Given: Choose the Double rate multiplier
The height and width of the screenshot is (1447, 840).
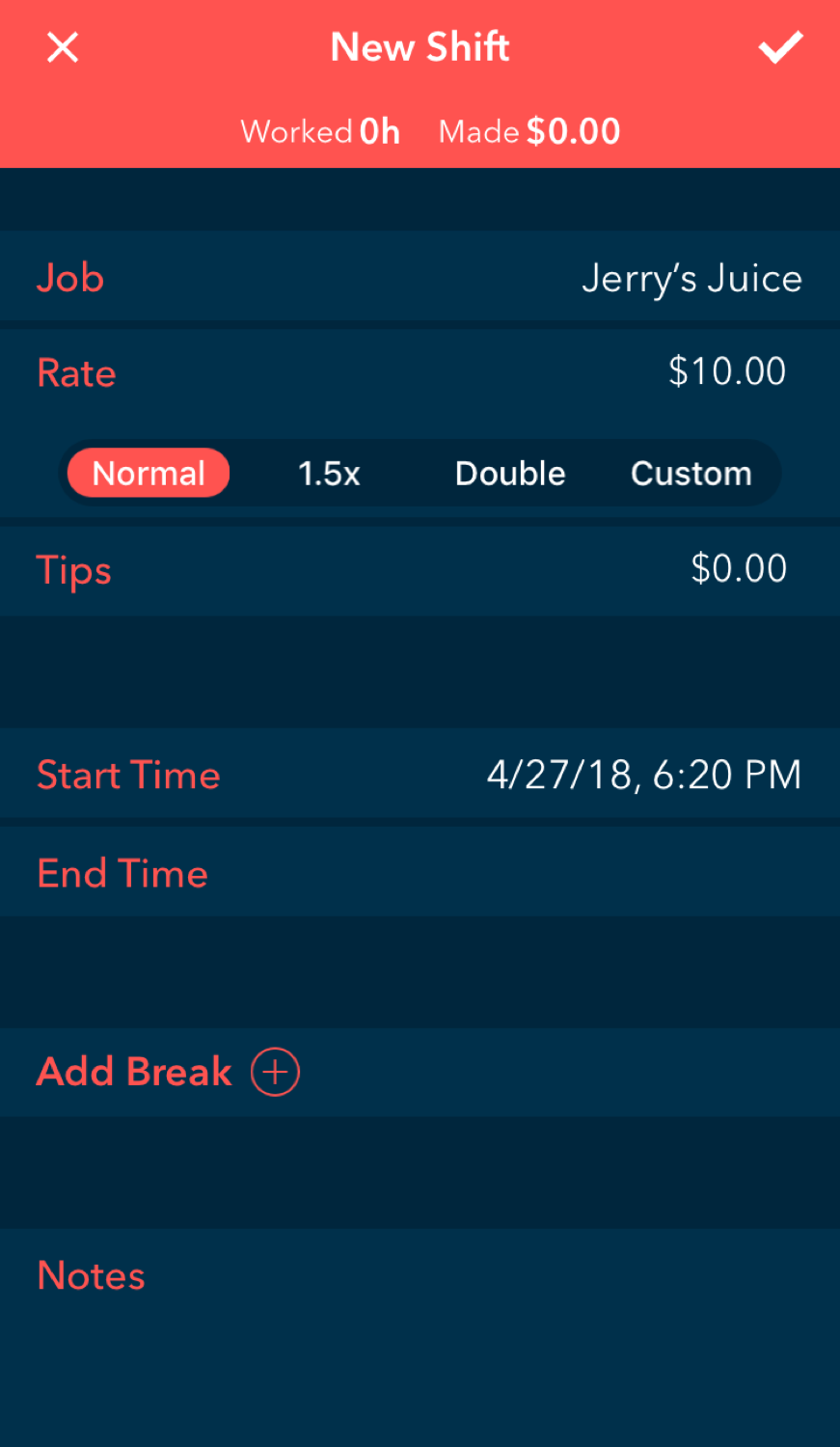Looking at the screenshot, I should coord(510,474).
